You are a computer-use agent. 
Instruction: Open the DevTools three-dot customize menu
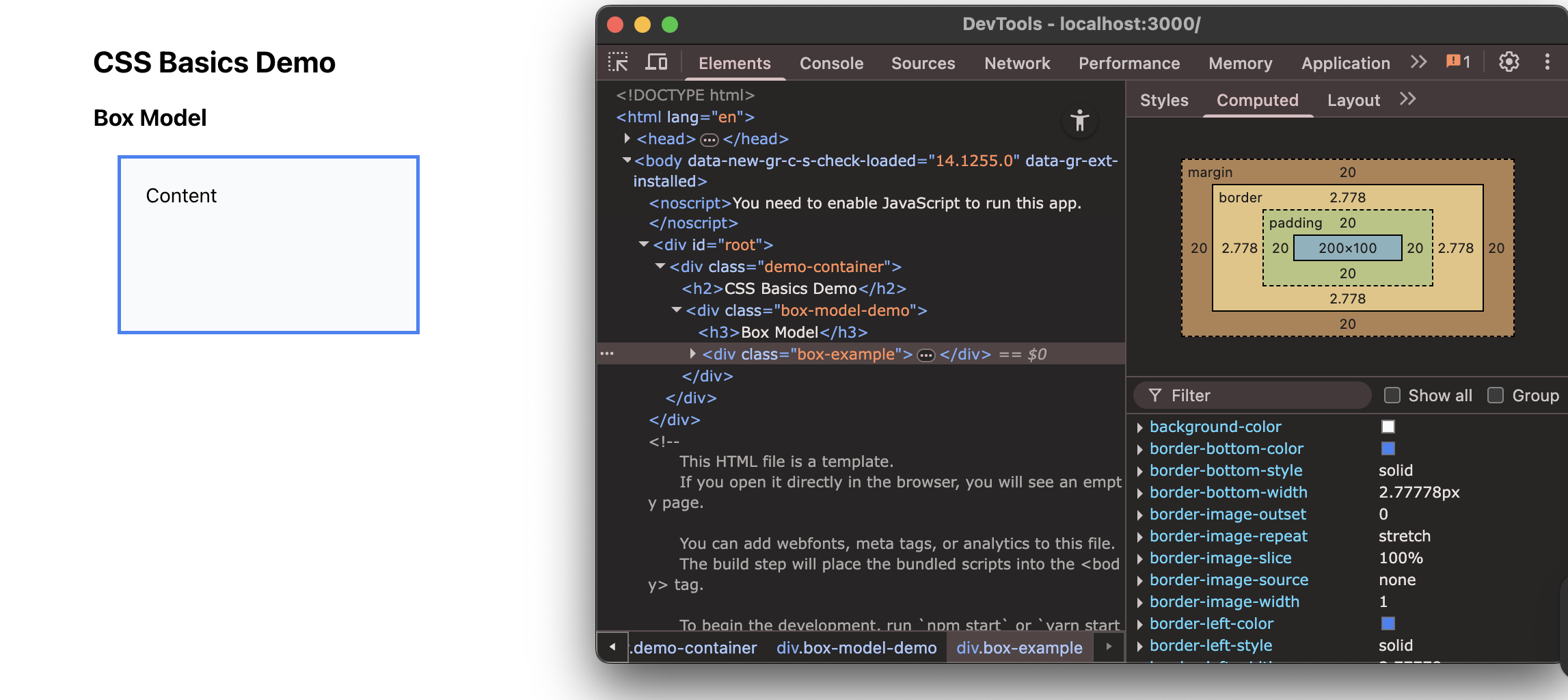[x=1547, y=62]
